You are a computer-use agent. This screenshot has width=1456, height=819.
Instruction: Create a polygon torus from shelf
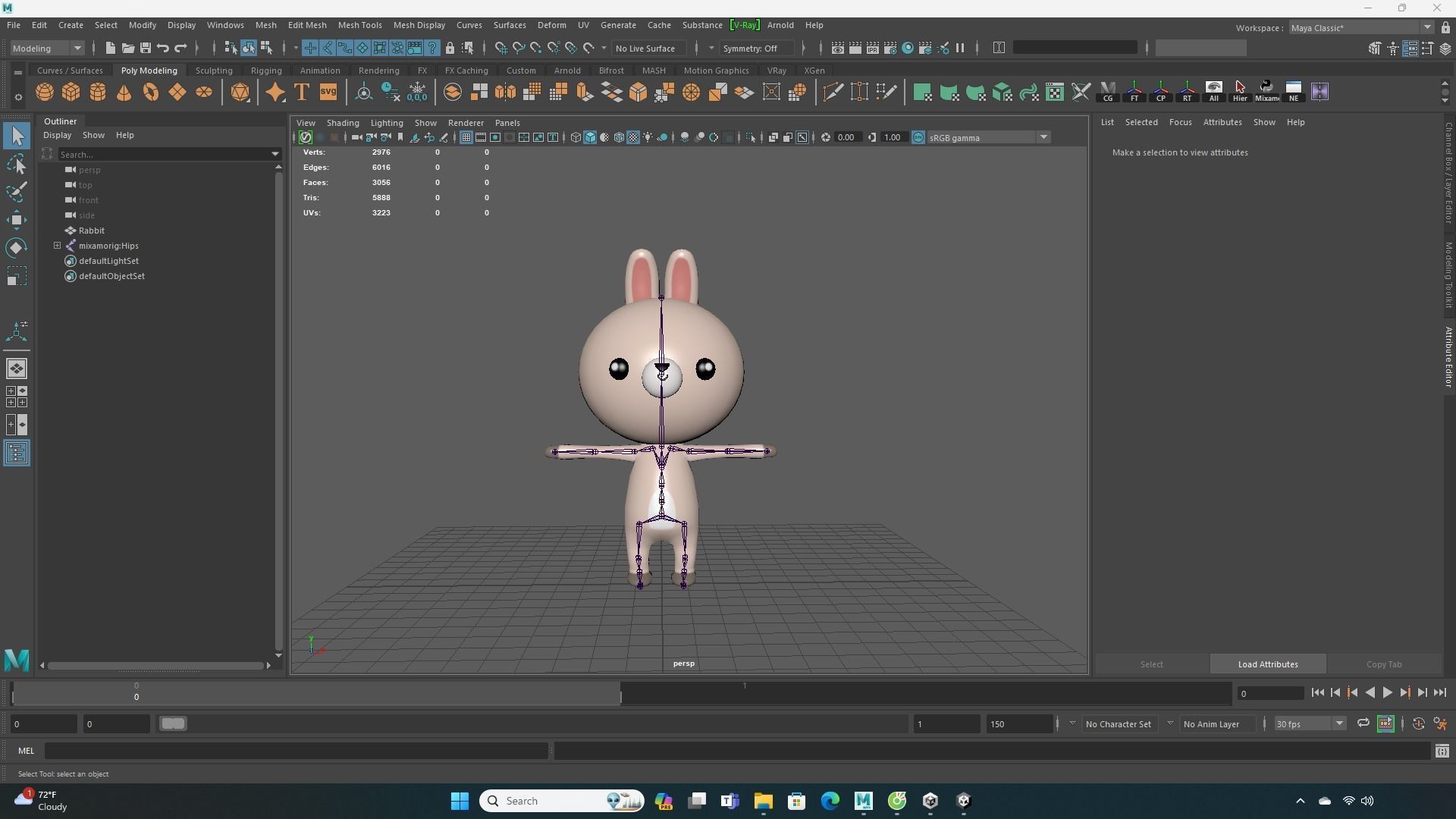click(151, 93)
